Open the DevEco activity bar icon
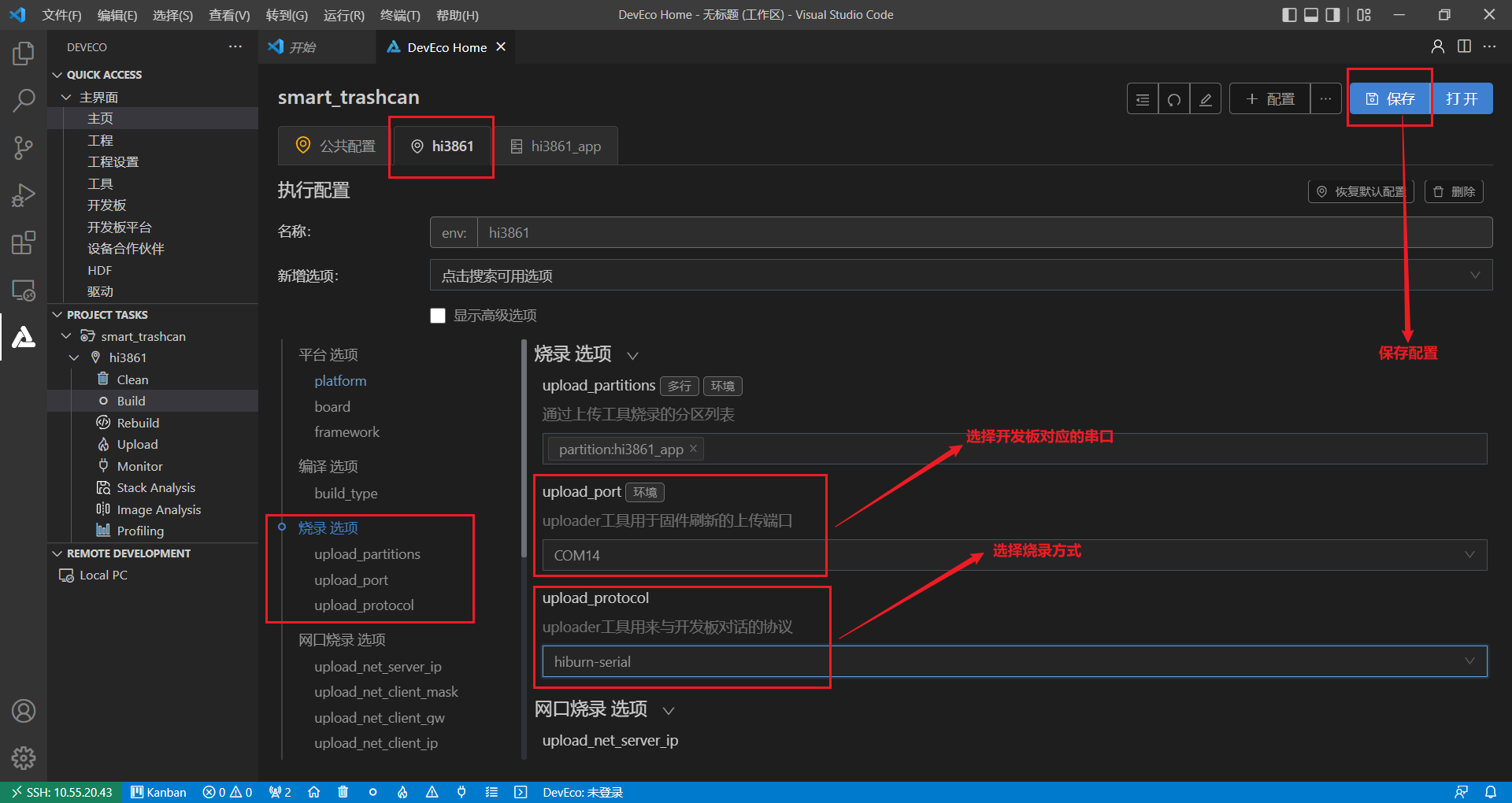 (x=24, y=337)
